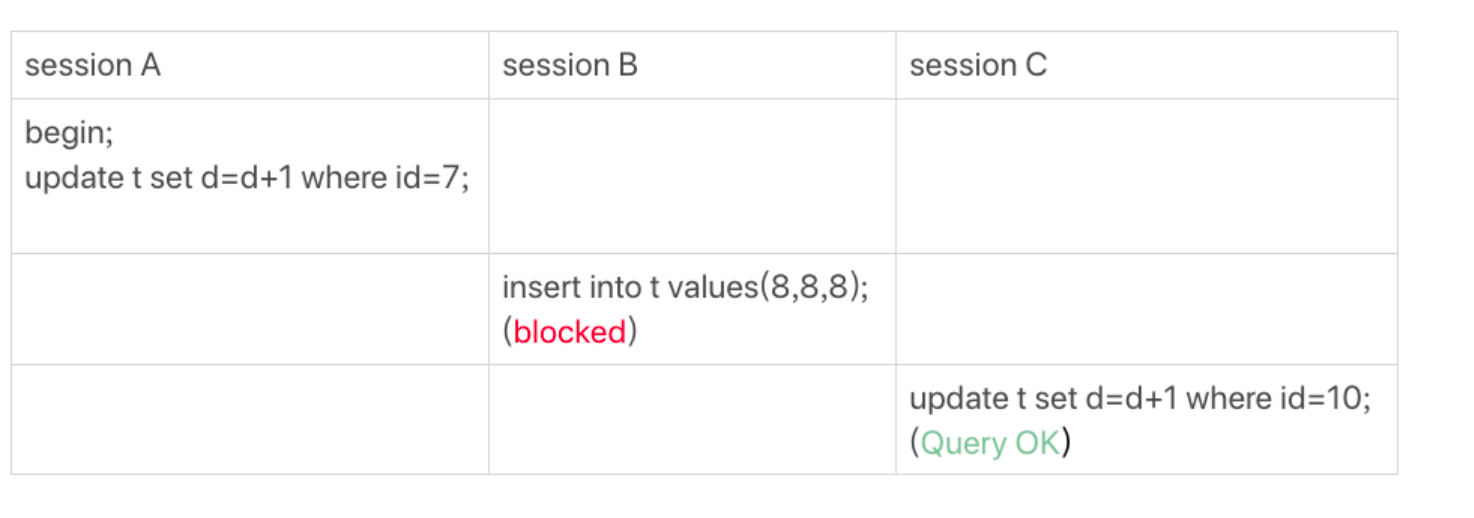This screenshot has width=1474, height=518.
Task: Select the update where id=10 statement
Action: pos(1140,398)
